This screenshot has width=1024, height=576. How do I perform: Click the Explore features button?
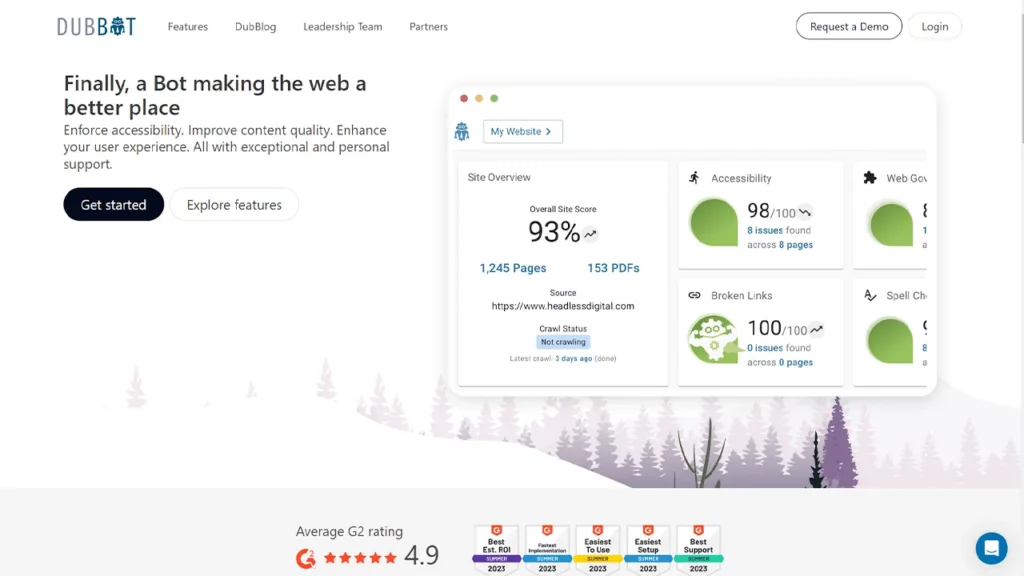pos(234,205)
